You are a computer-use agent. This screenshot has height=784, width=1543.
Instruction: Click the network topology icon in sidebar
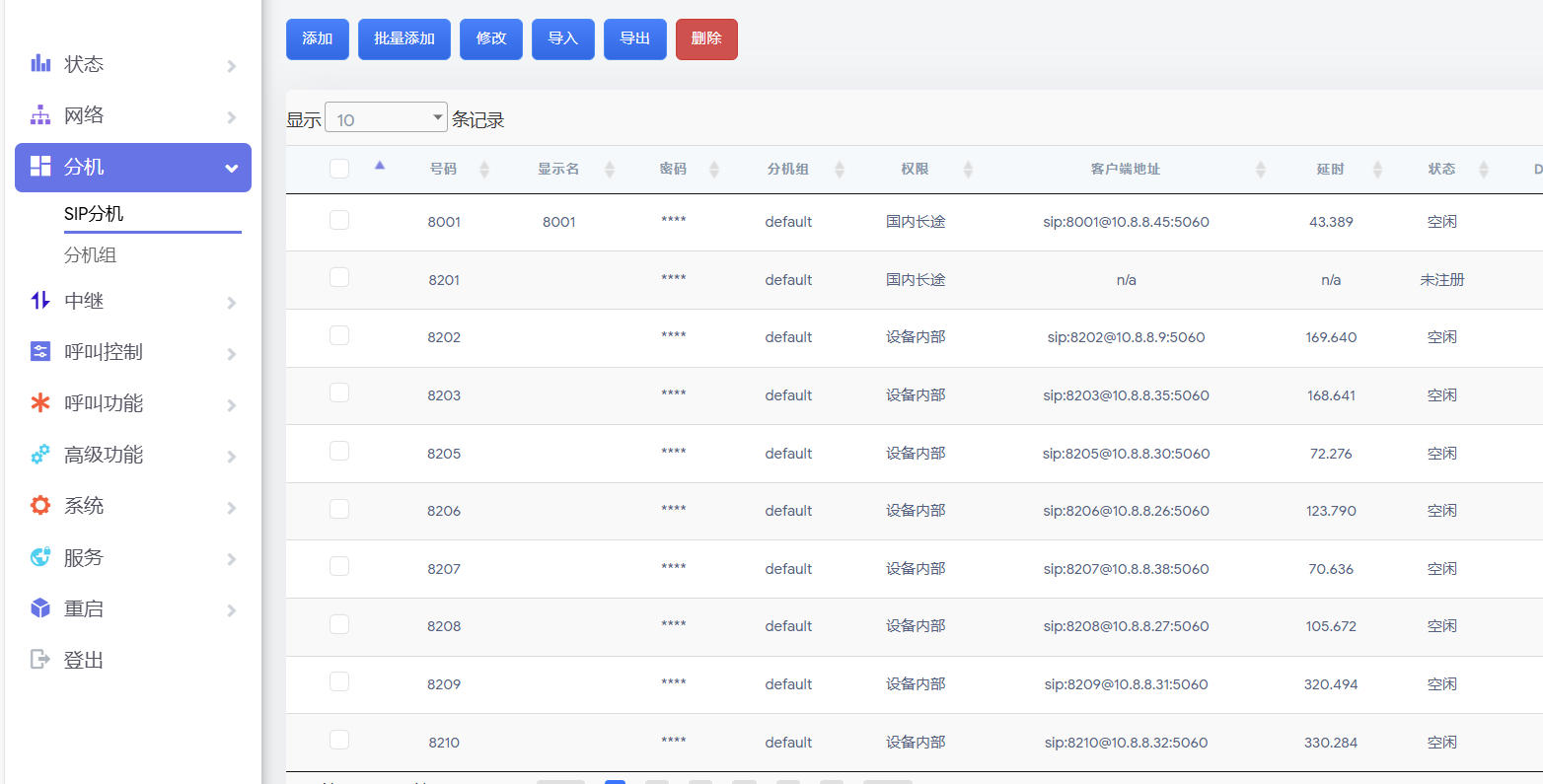pyautogui.click(x=40, y=115)
